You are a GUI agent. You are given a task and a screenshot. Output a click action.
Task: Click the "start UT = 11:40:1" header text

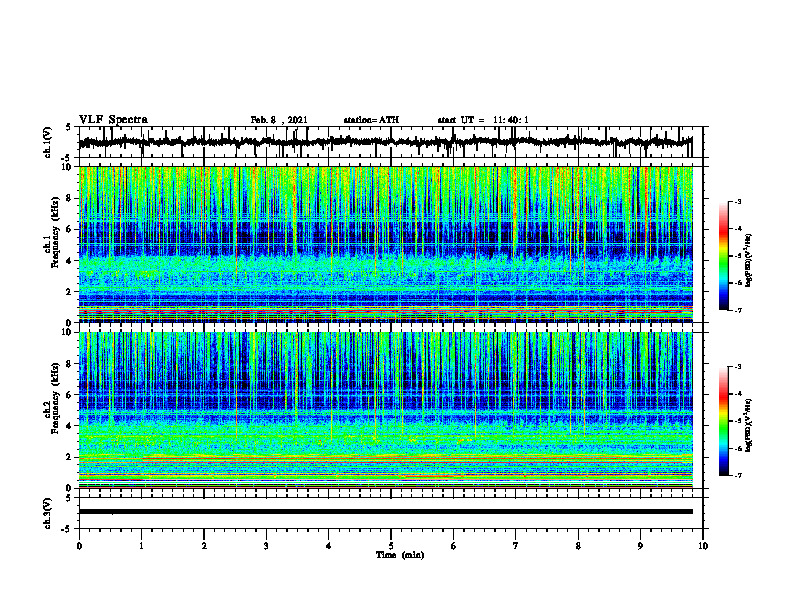(483, 120)
